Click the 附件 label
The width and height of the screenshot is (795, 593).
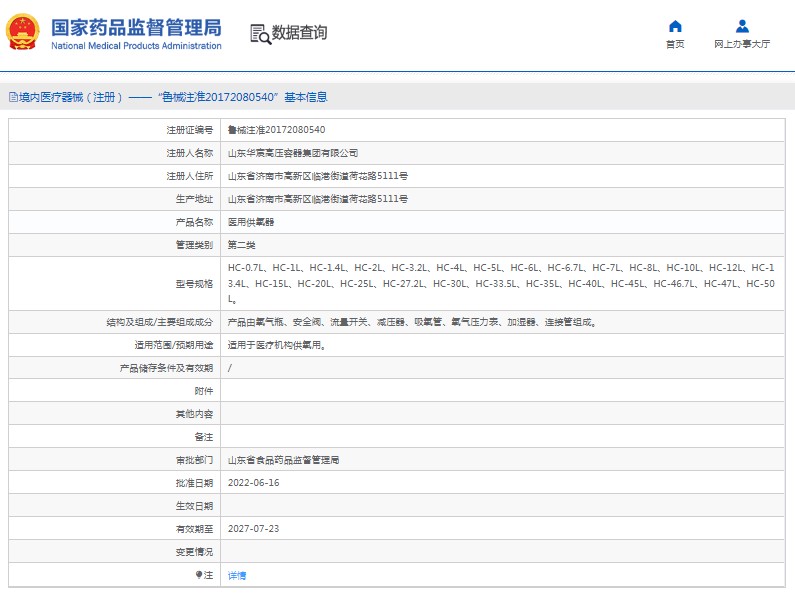click(204, 391)
